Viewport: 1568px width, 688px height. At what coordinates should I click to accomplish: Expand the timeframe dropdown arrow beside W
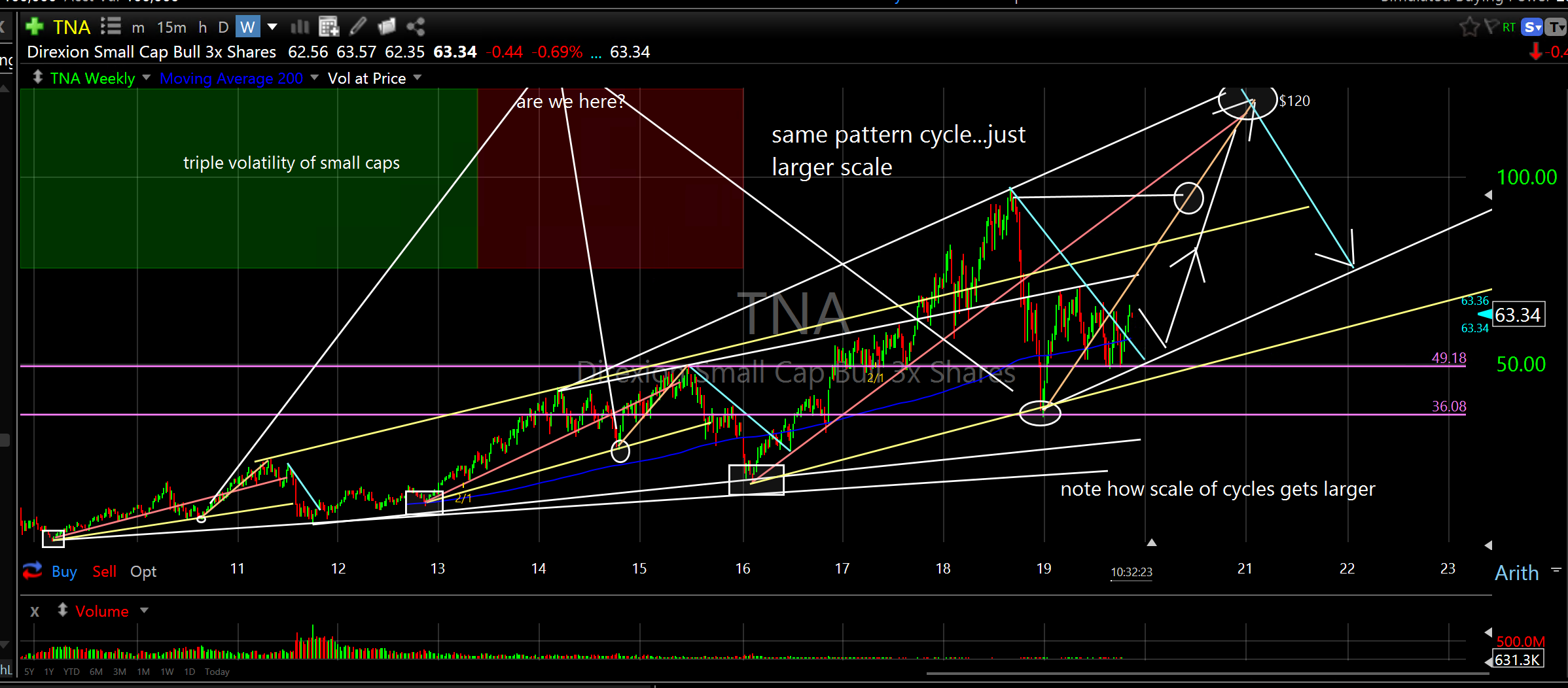tap(272, 27)
